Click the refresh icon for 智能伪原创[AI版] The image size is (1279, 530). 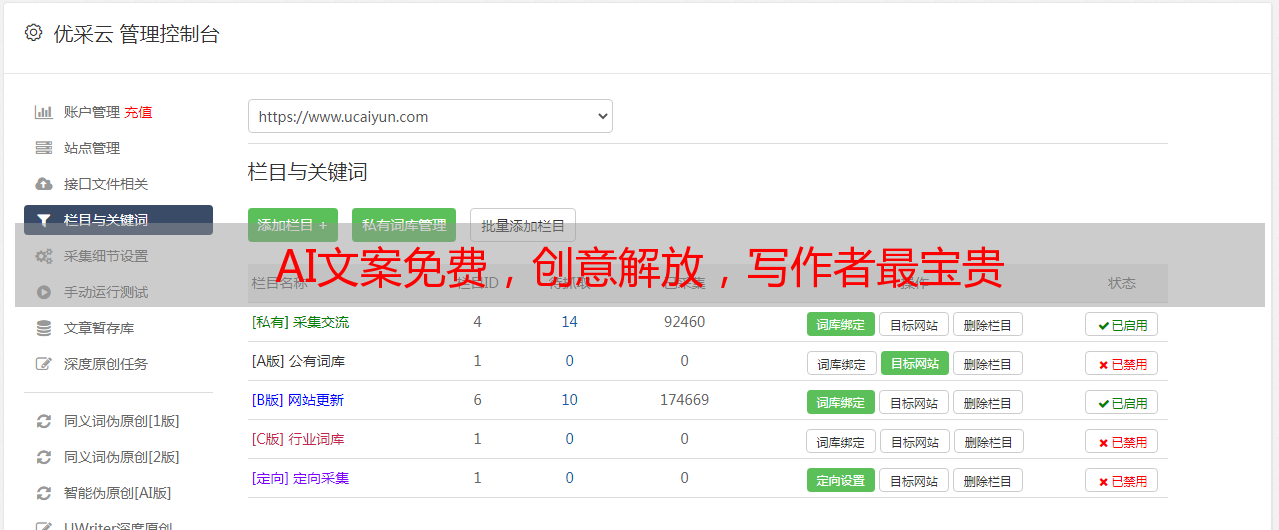[x=44, y=493]
